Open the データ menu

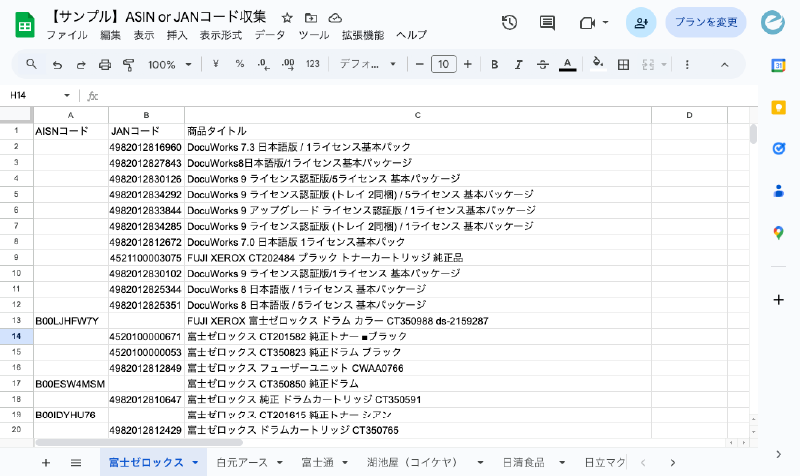(269, 35)
